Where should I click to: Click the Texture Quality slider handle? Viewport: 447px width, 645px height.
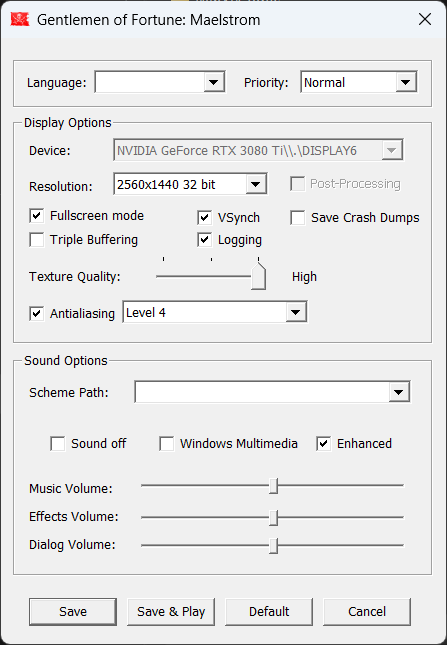[259, 276]
